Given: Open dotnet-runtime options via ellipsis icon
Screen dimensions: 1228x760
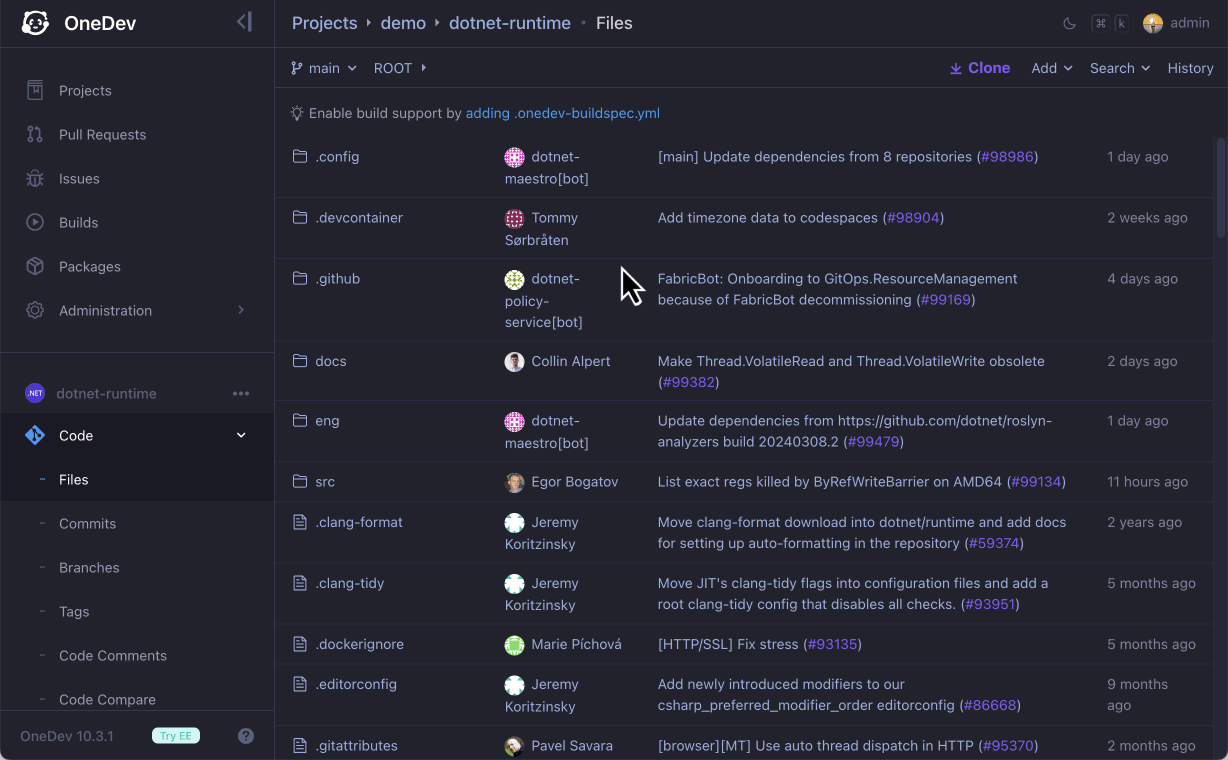Looking at the screenshot, I should 241,393.
